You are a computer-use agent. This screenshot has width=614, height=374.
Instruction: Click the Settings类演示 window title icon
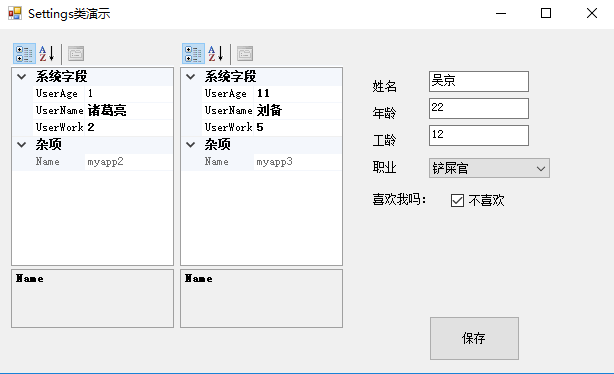point(15,13)
